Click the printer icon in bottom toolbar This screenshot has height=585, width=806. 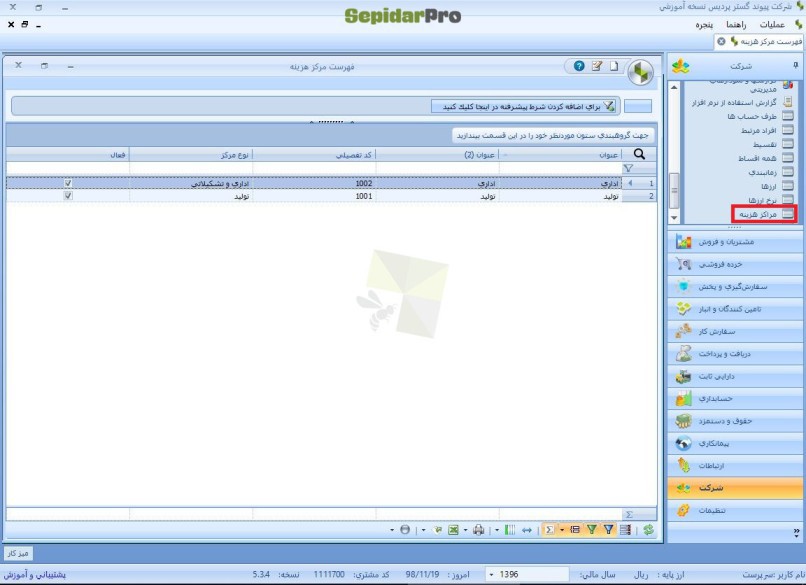click(x=479, y=529)
